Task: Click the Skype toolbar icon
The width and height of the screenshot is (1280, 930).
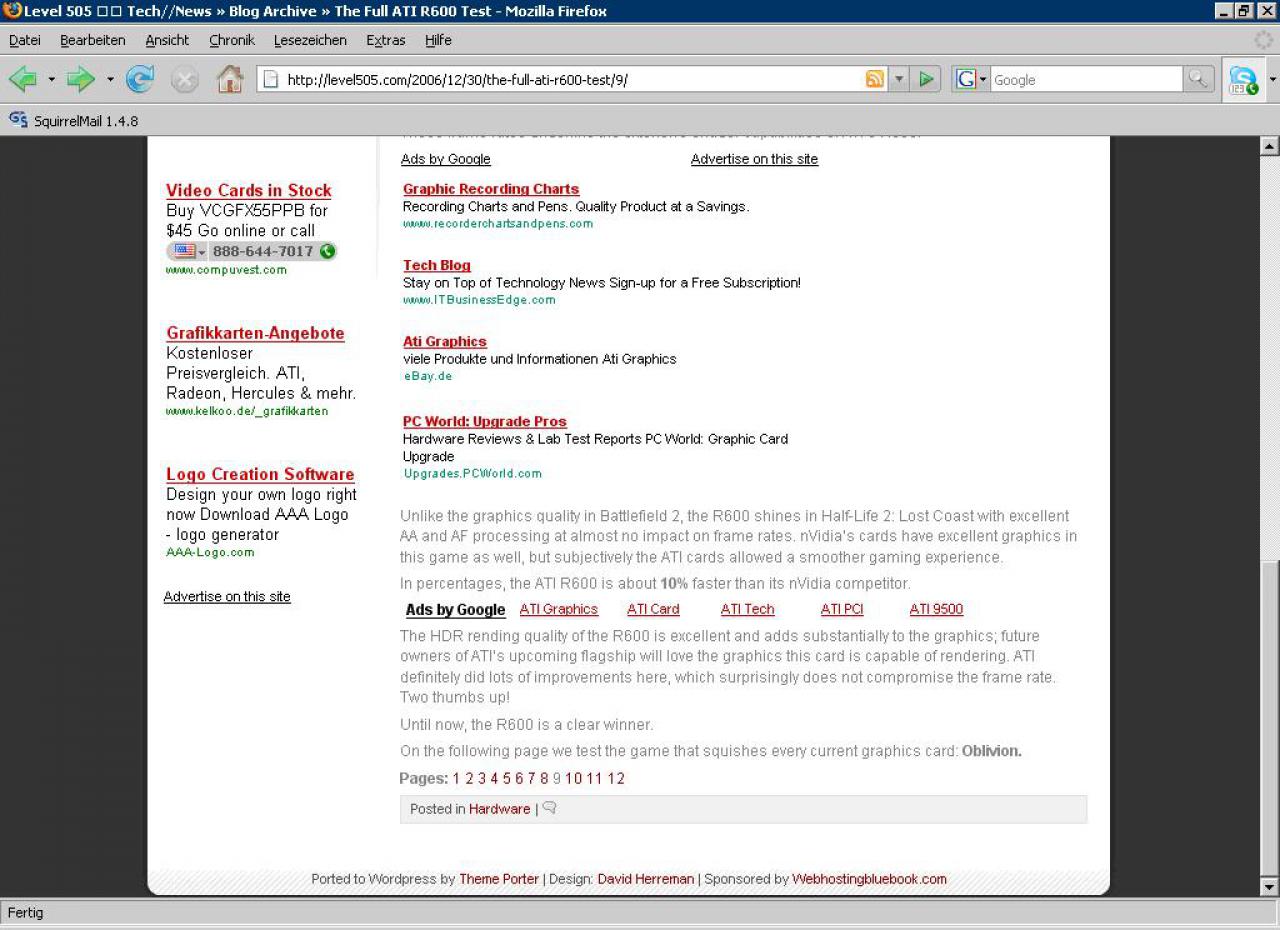Action: 1243,80
